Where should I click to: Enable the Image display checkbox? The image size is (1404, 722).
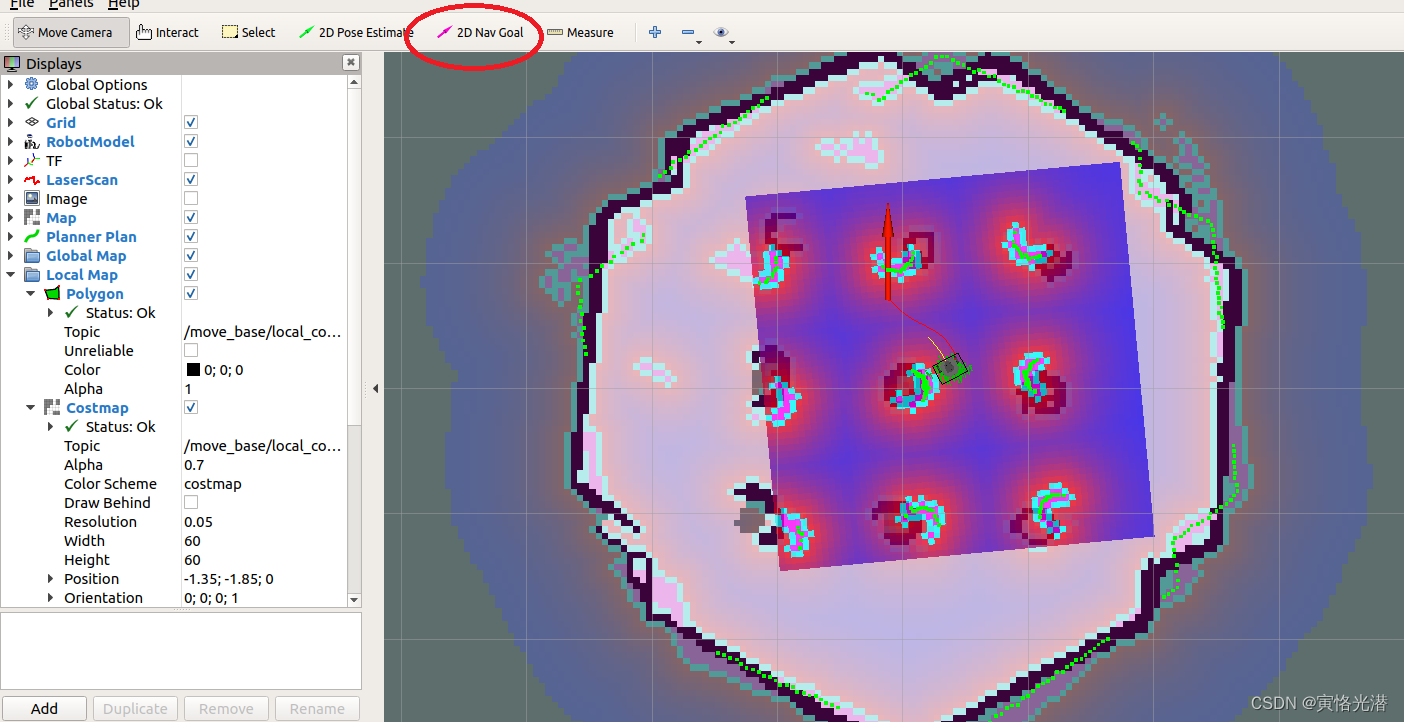pyautogui.click(x=191, y=198)
